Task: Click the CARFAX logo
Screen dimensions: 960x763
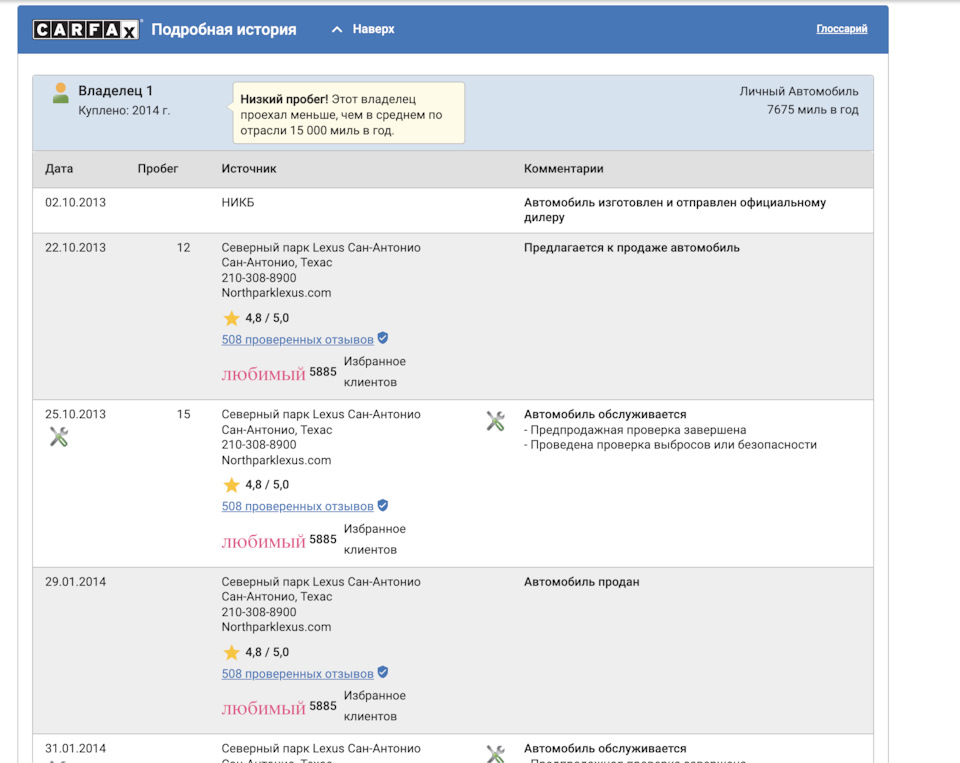Action: click(x=86, y=29)
